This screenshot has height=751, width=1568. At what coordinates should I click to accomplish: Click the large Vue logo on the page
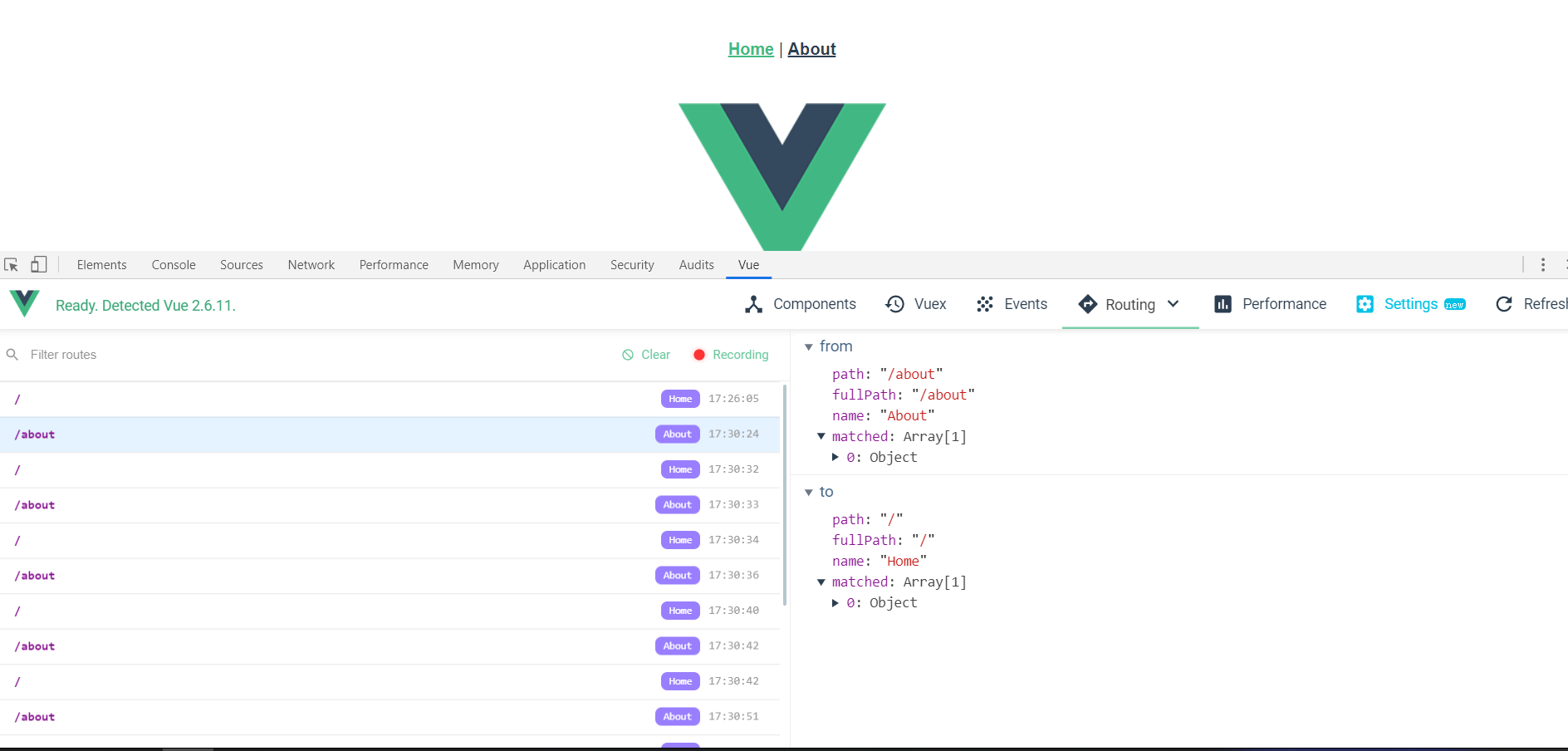(782, 176)
